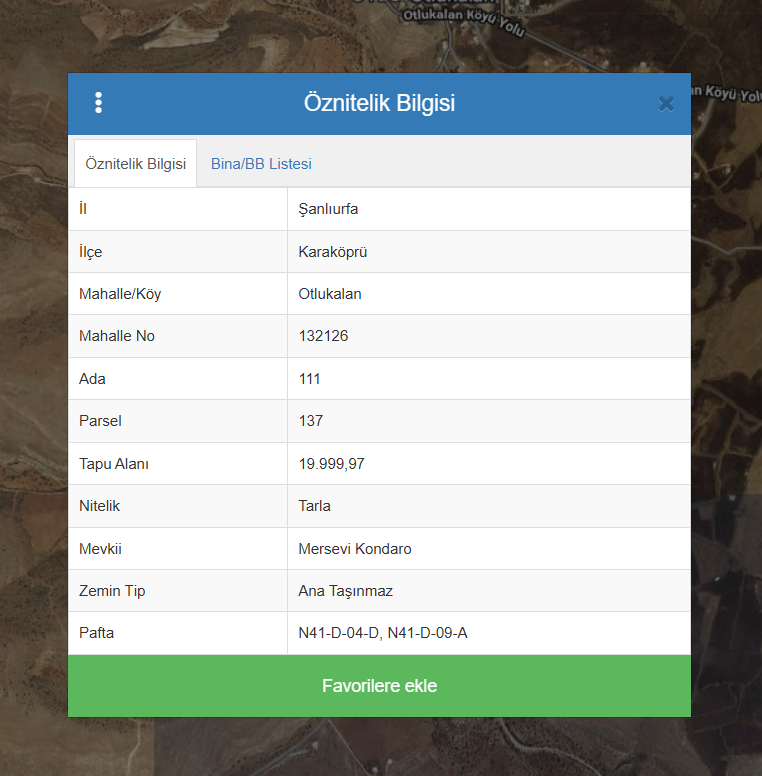Click the Mahalle No row label
The width and height of the screenshot is (762, 776).
coord(117,336)
